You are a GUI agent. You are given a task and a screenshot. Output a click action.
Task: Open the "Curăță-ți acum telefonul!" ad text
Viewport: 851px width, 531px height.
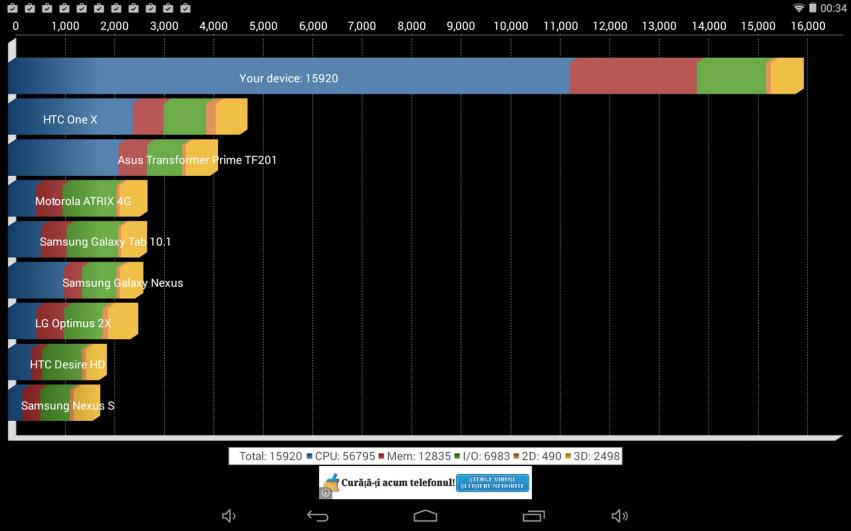[398, 482]
